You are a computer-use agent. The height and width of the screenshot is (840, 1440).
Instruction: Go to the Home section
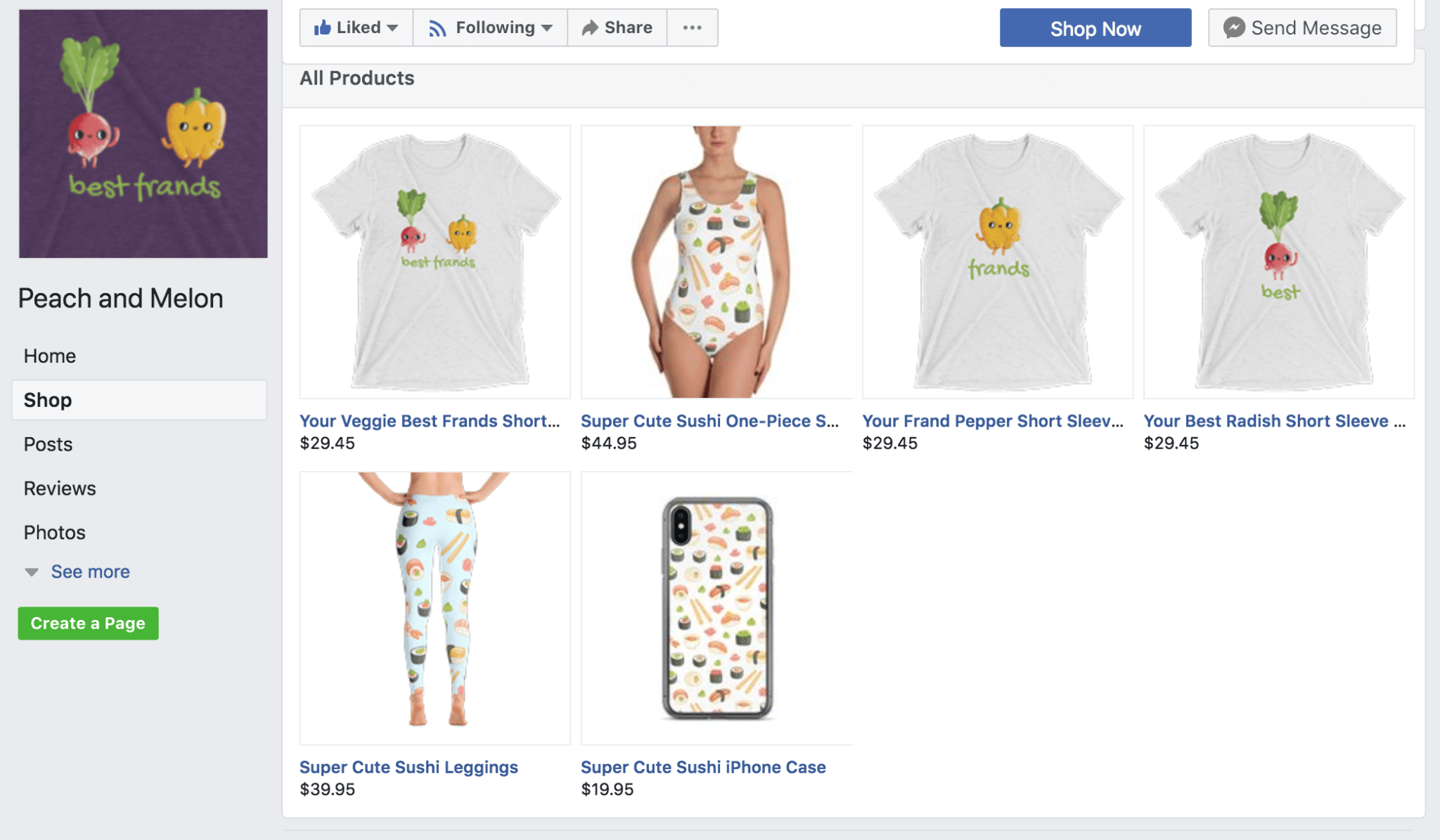point(49,355)
